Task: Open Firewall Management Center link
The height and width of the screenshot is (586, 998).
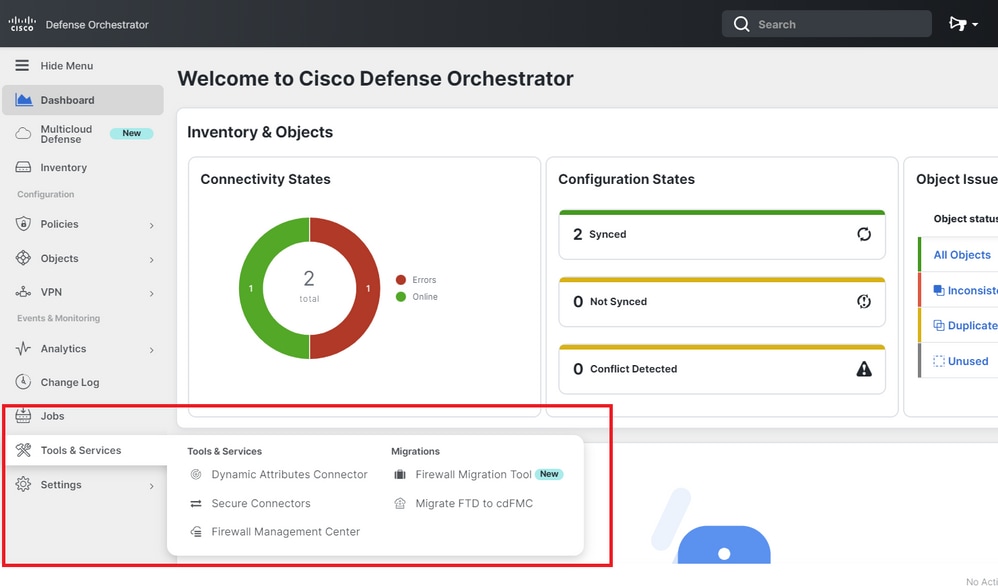Action: pyautogui.click(x=285, y=532)
